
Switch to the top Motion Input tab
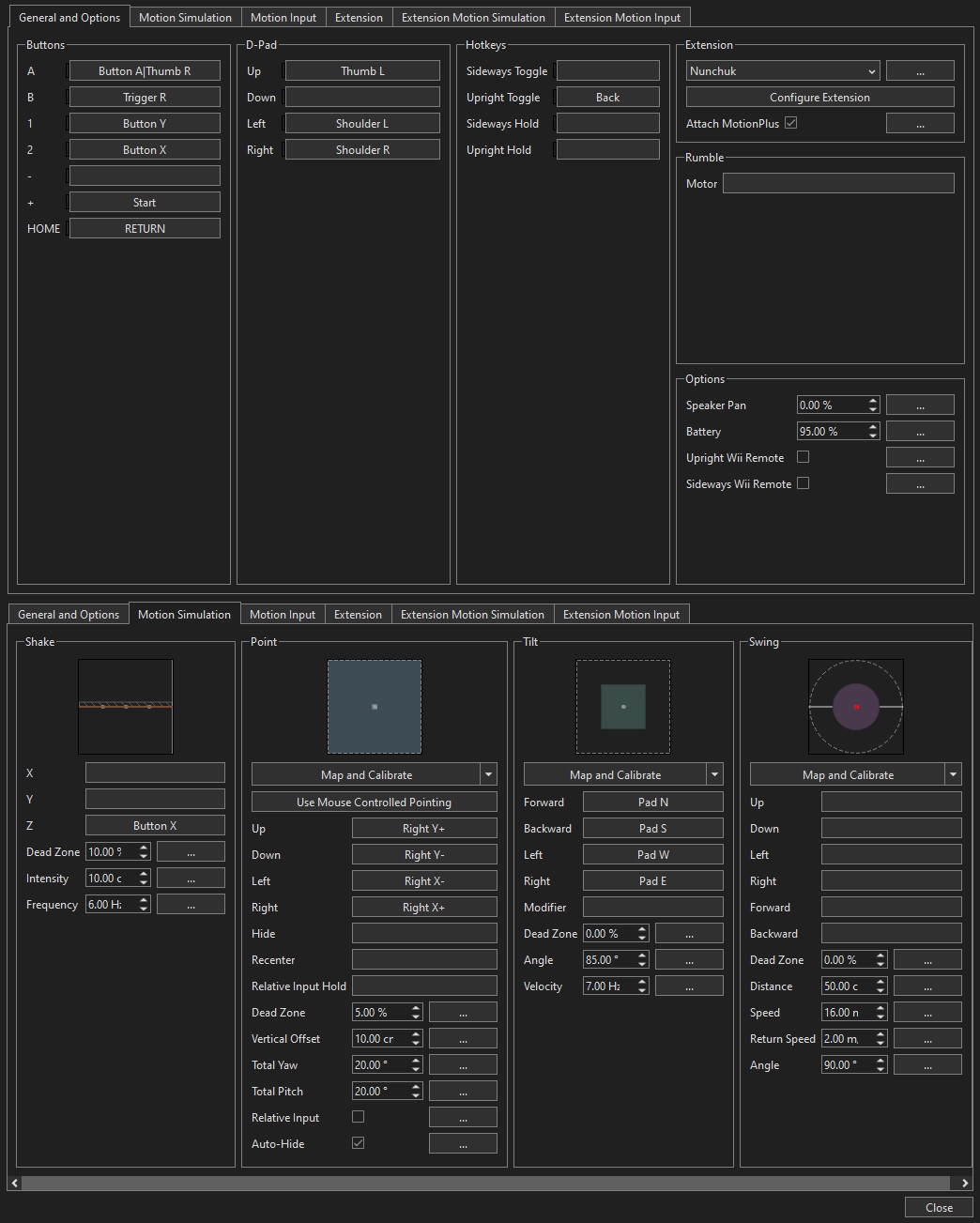283,18
